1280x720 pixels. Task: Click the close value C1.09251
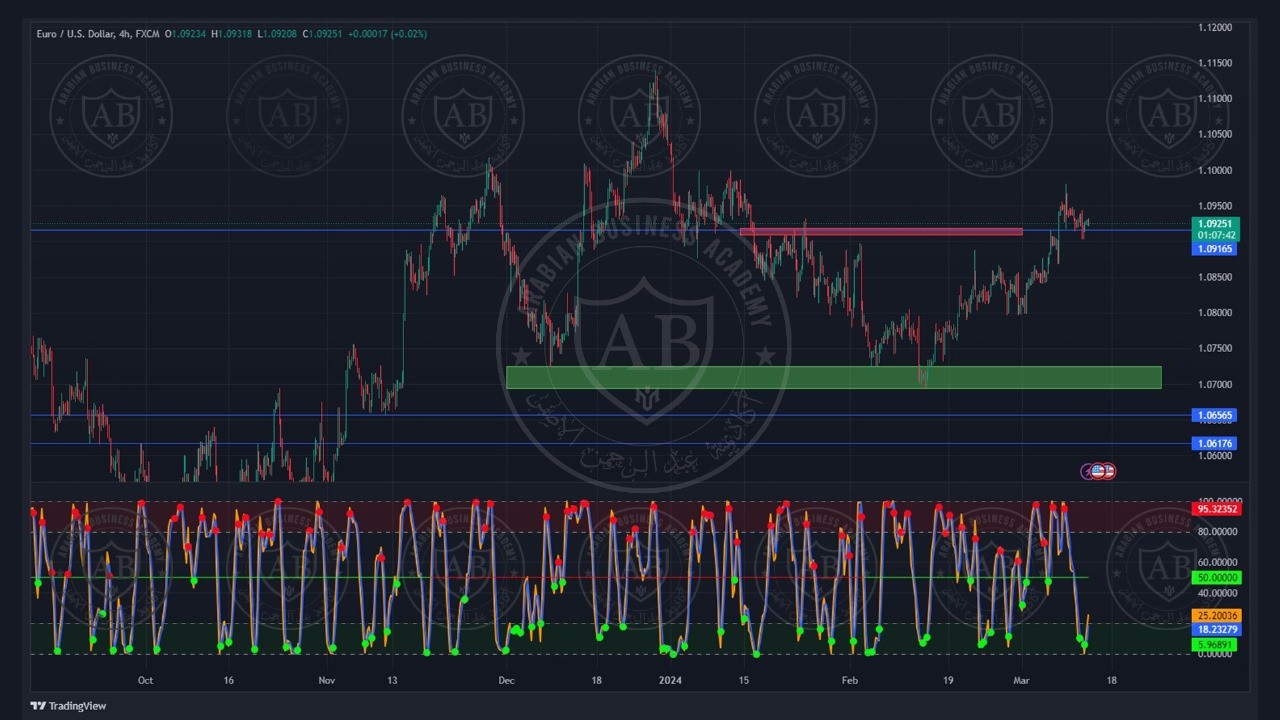pos(322,34)
